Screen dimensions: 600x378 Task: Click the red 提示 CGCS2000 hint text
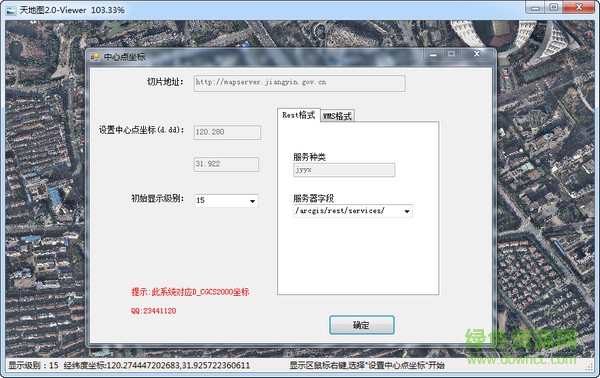click(x=190, y=292)
